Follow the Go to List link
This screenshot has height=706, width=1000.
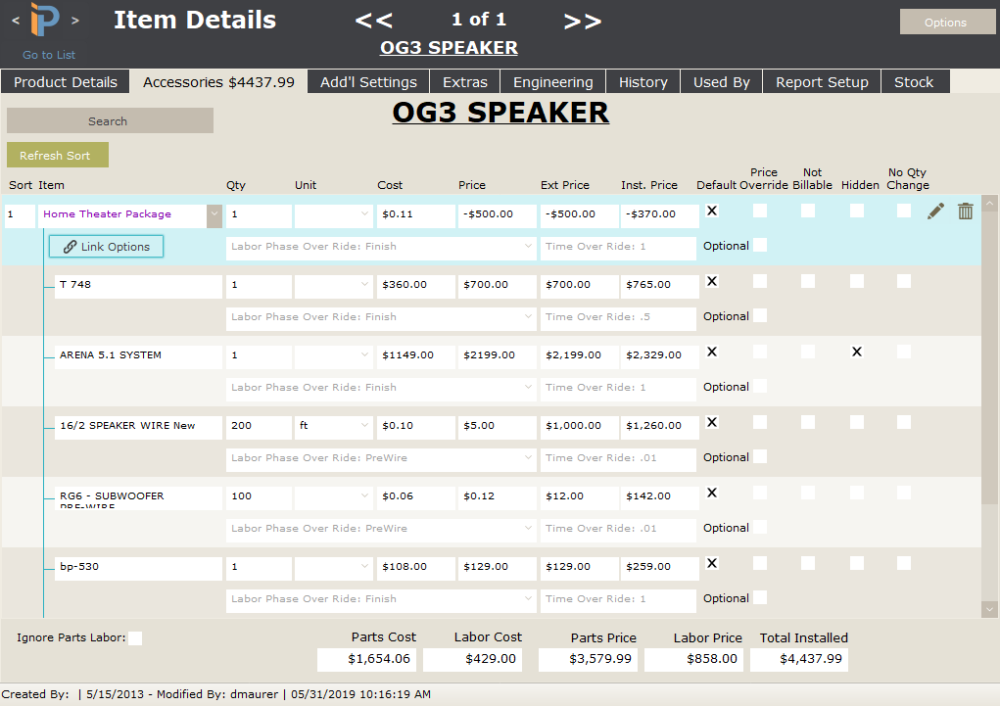pyautogui.click(x=49, y=55)
